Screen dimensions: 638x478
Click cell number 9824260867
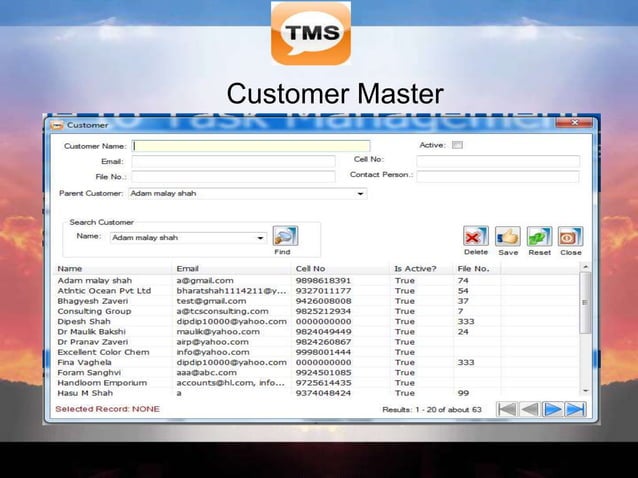323,342
